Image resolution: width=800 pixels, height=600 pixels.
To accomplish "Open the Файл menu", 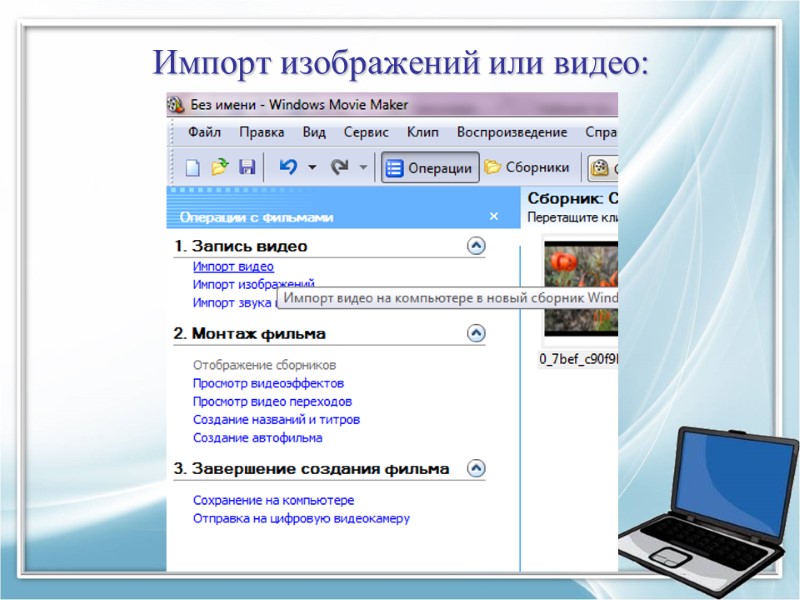I will pyautogui.click(x=204, y=132).
